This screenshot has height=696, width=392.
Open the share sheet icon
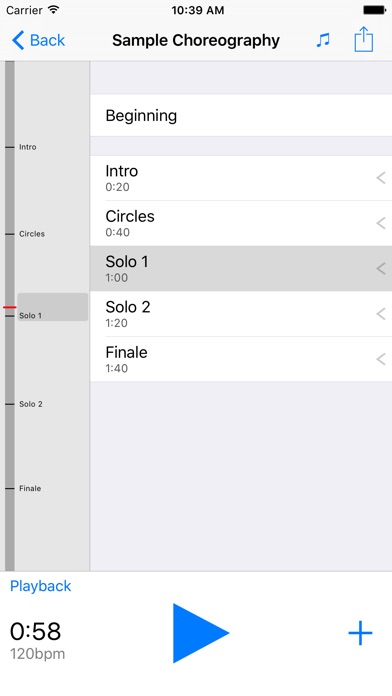tap(364, 40)
